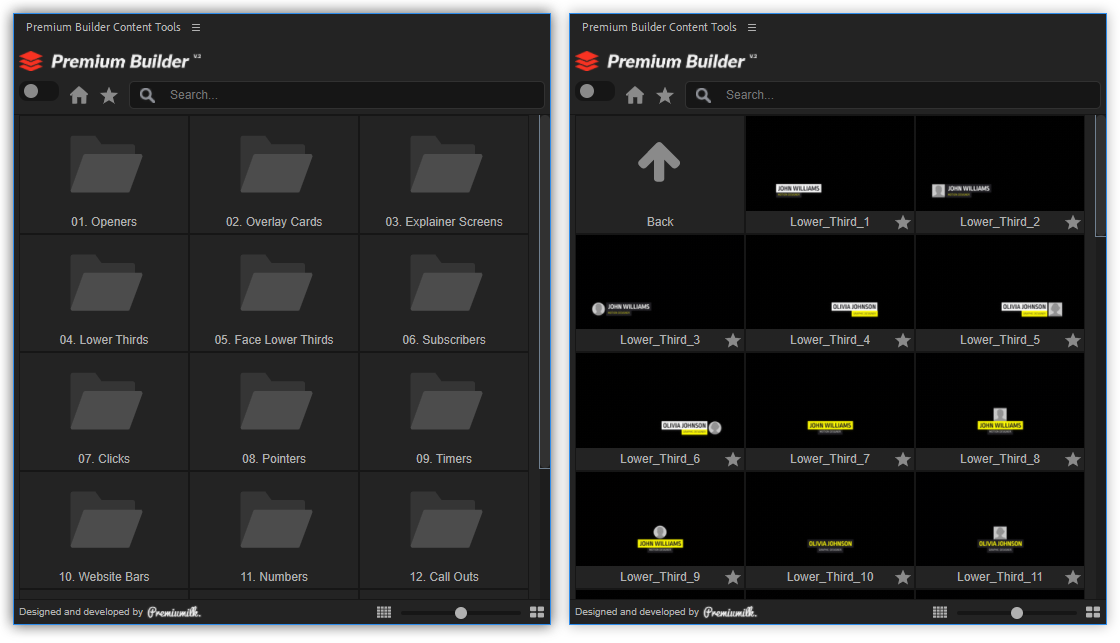Screen dimensions: 1120x643
Task: Show favorites via star in right panel toolbar
Action: [665, 95]
